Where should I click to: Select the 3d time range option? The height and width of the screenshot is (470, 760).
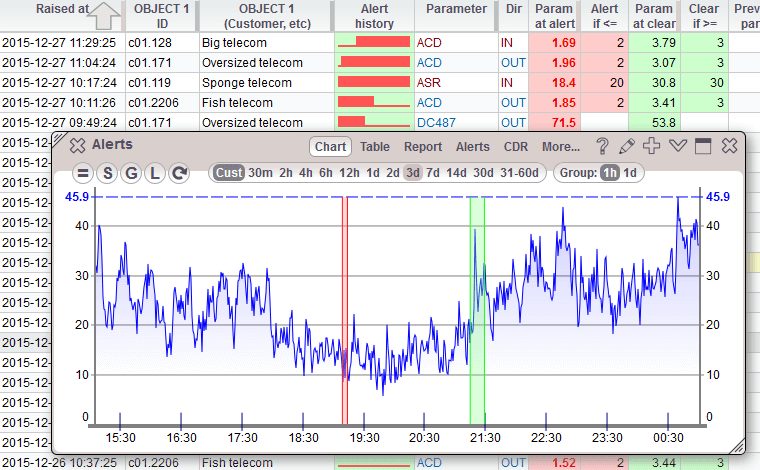pos(411,173)
